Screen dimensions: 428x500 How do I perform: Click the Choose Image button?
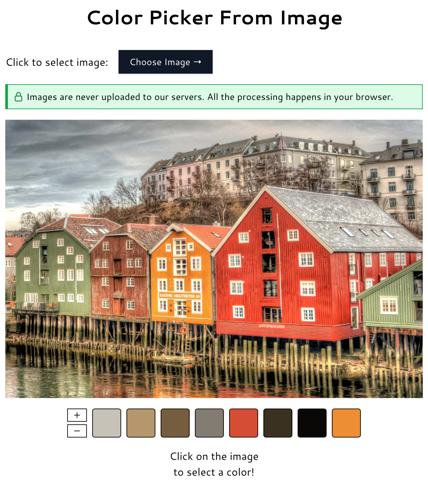(165, 62)
